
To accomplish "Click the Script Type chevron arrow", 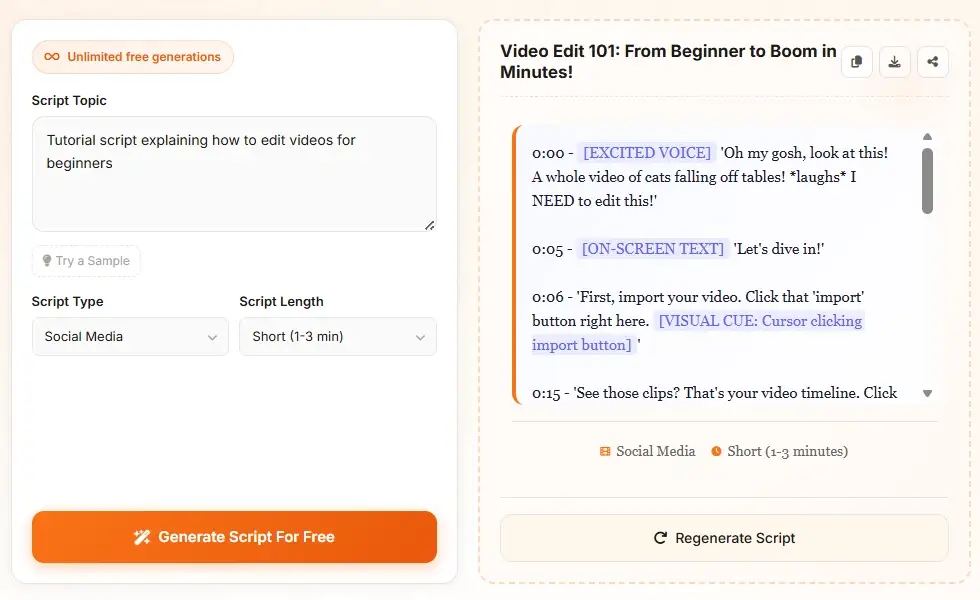I will pyautogui.click(x=212, y=338).
